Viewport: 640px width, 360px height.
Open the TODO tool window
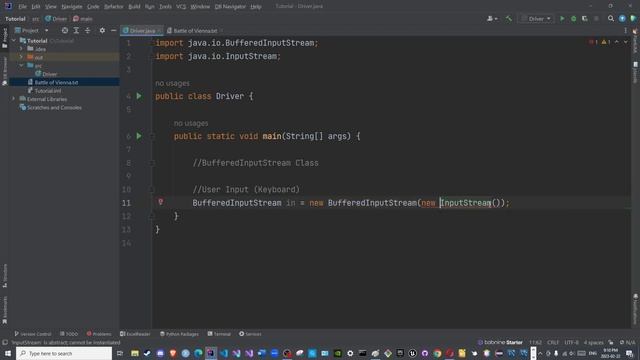coord(69,334)
